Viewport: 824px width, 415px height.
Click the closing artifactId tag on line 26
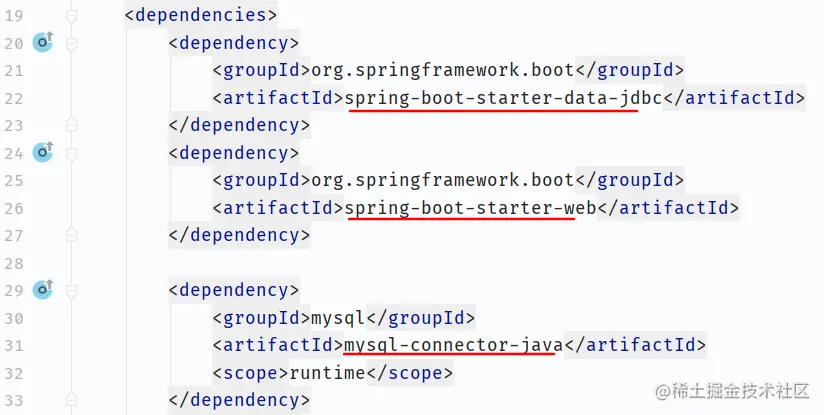(668, 208)
